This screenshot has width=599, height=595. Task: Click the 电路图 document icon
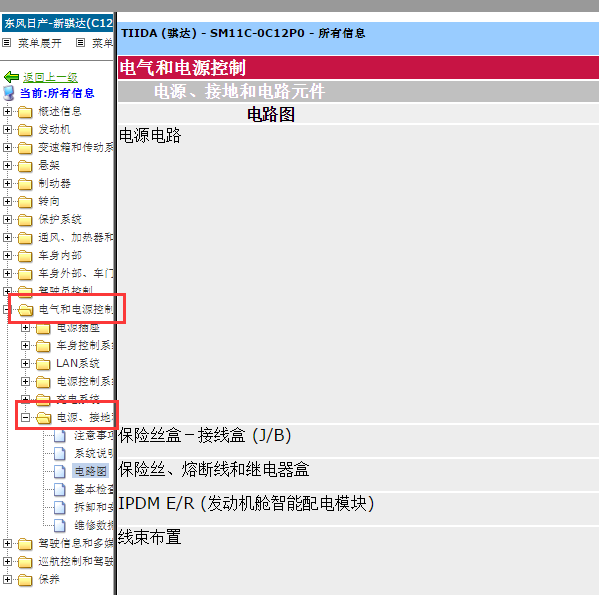point(60,472)
